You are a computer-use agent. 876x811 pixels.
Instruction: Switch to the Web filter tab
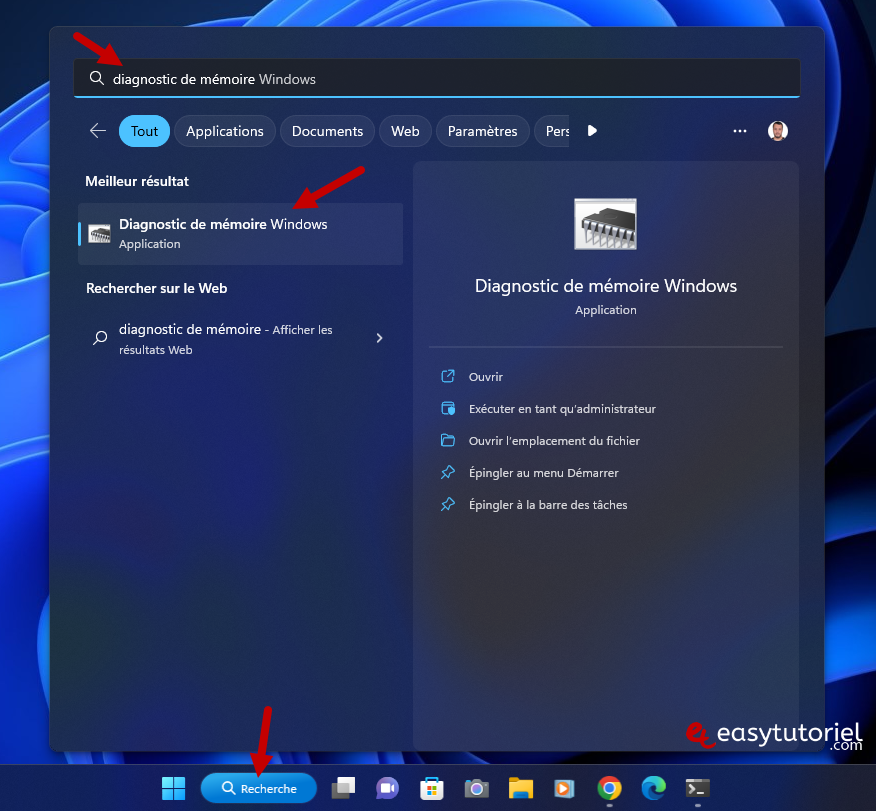[405, 131]
